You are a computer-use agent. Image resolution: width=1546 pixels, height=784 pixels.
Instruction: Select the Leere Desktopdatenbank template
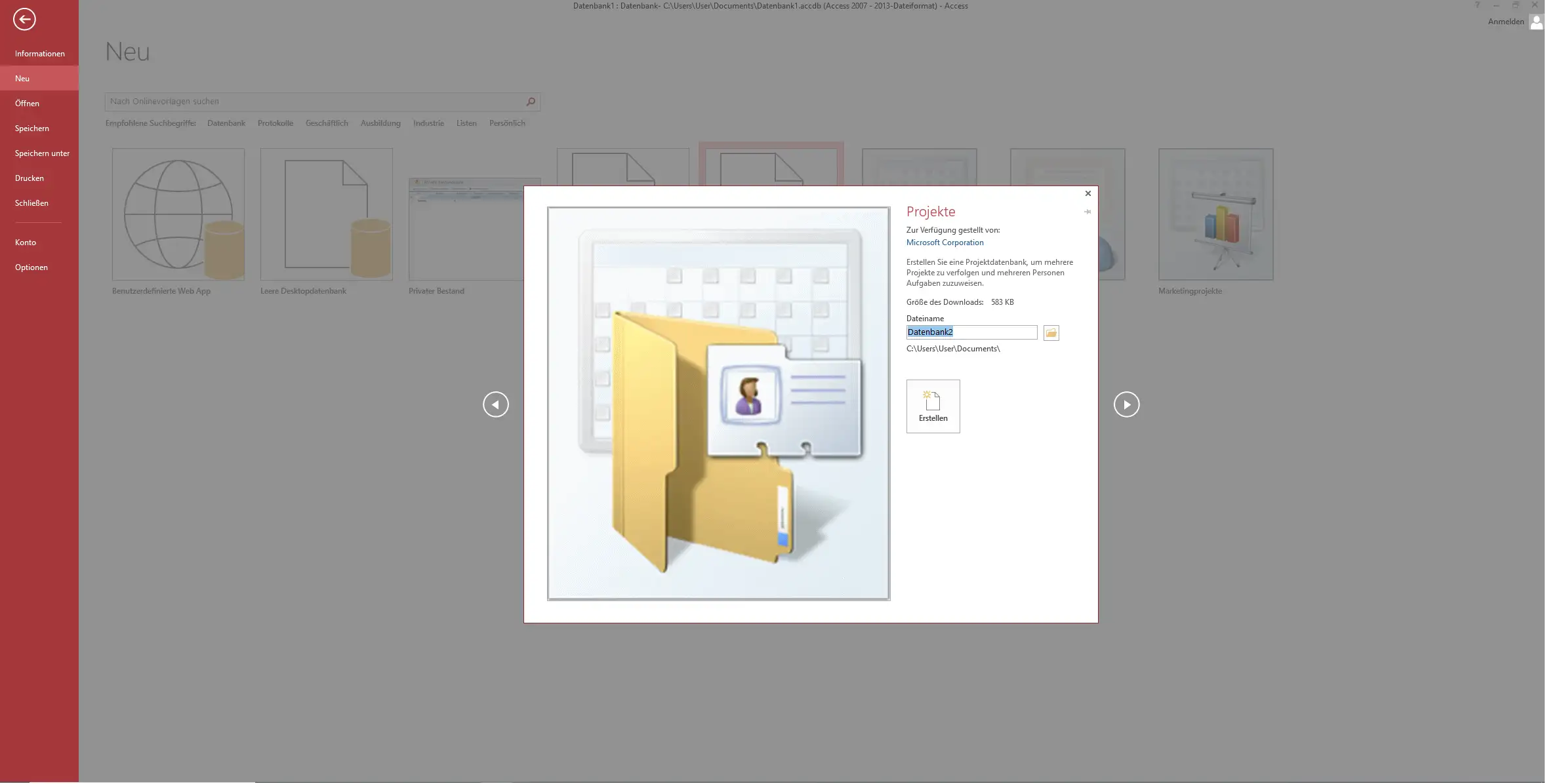click(x=326, y=214)
